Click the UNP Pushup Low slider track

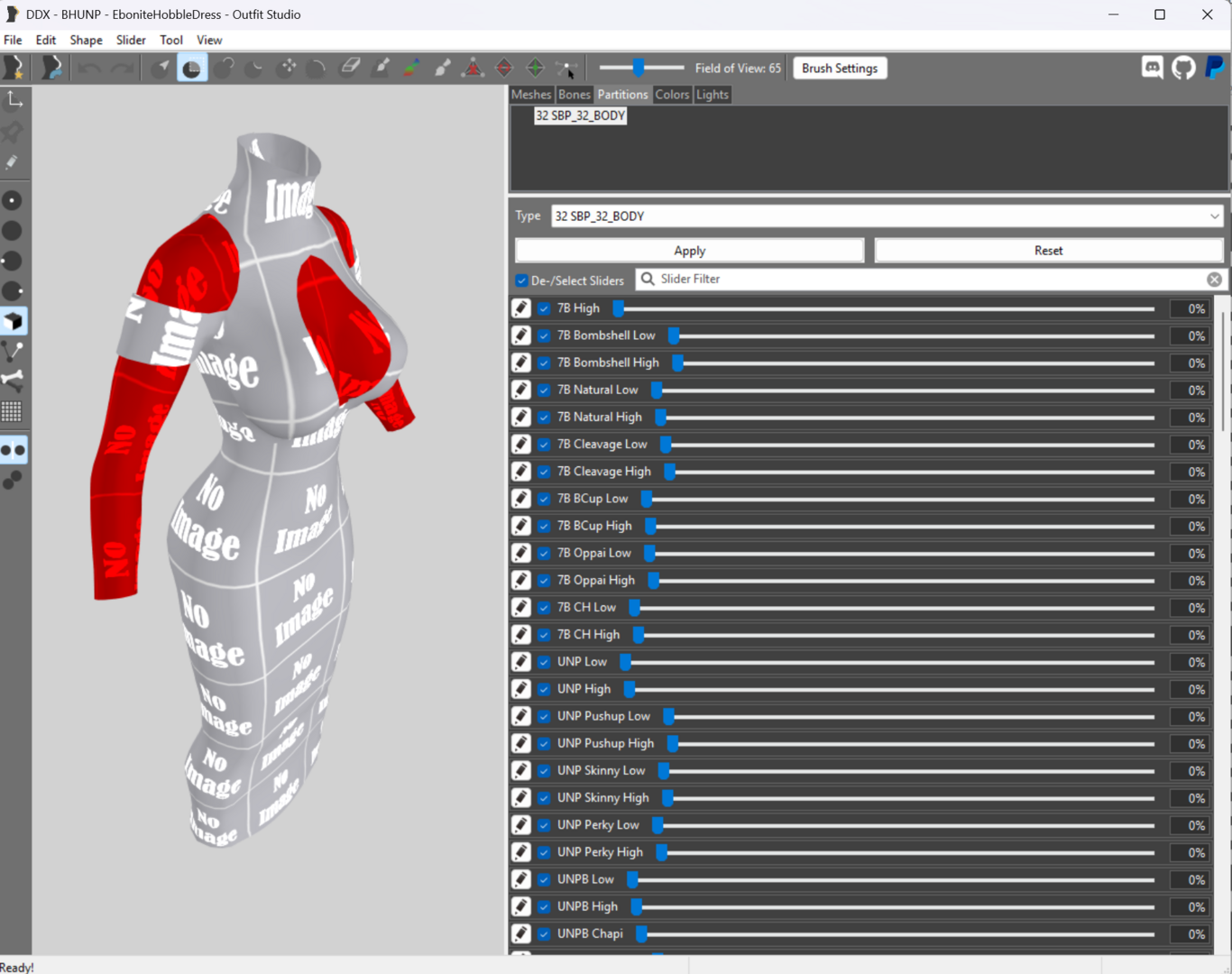[909, 717]
